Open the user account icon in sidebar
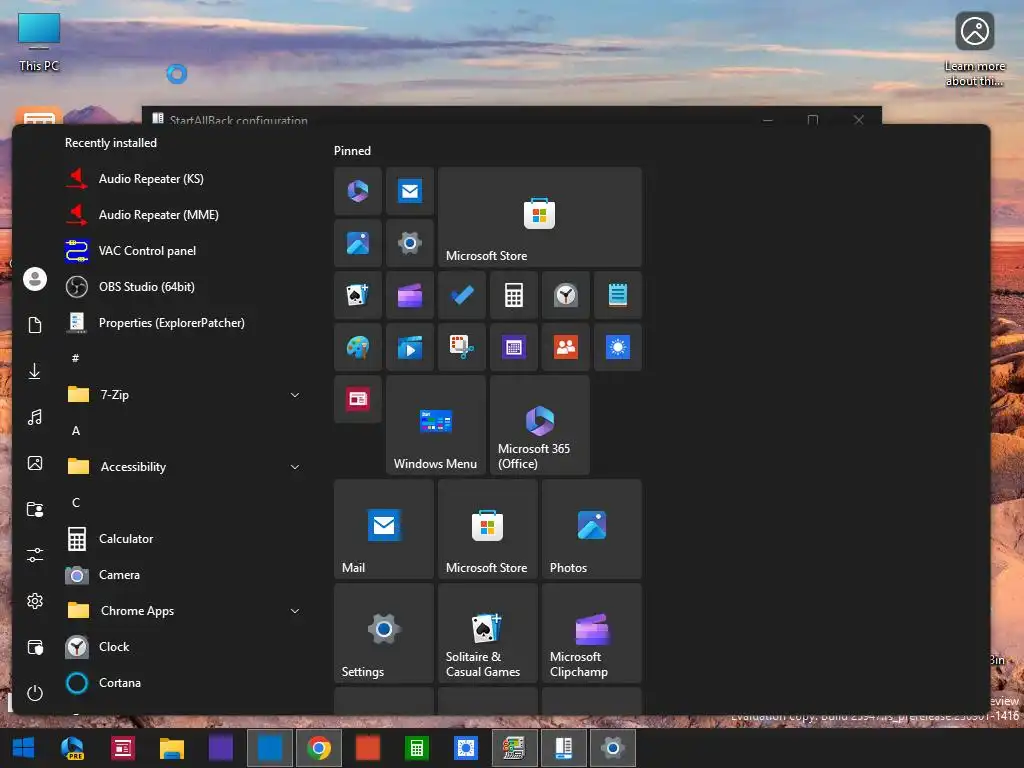 coord(35,279)
